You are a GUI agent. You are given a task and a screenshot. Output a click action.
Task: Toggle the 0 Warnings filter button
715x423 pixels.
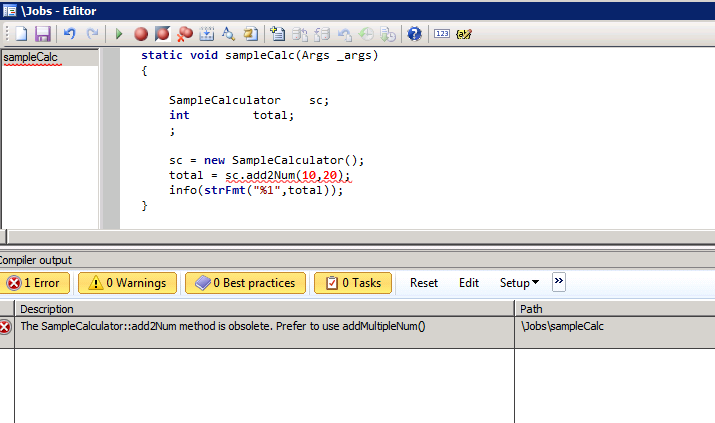tap(127, 283)
